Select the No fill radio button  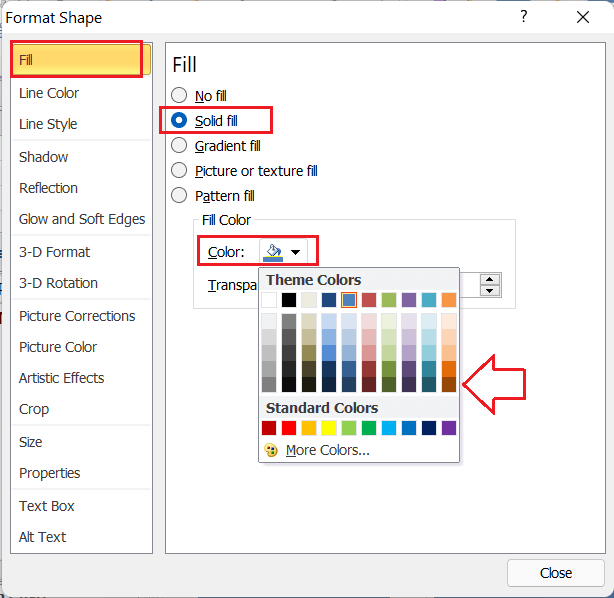(x=179, y=95)
